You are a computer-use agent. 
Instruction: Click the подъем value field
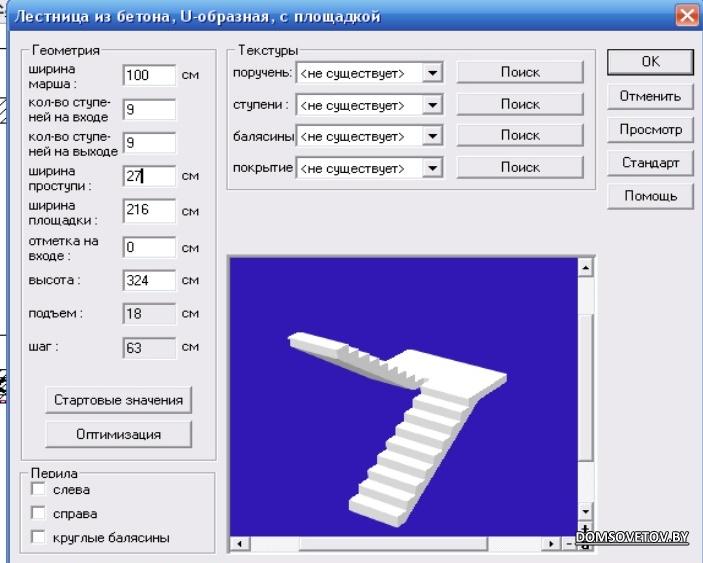(149, 314)
